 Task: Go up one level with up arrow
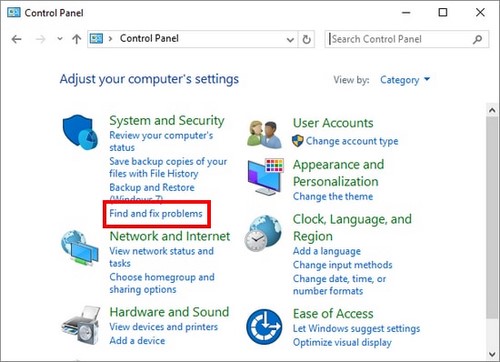click(77, 39)
